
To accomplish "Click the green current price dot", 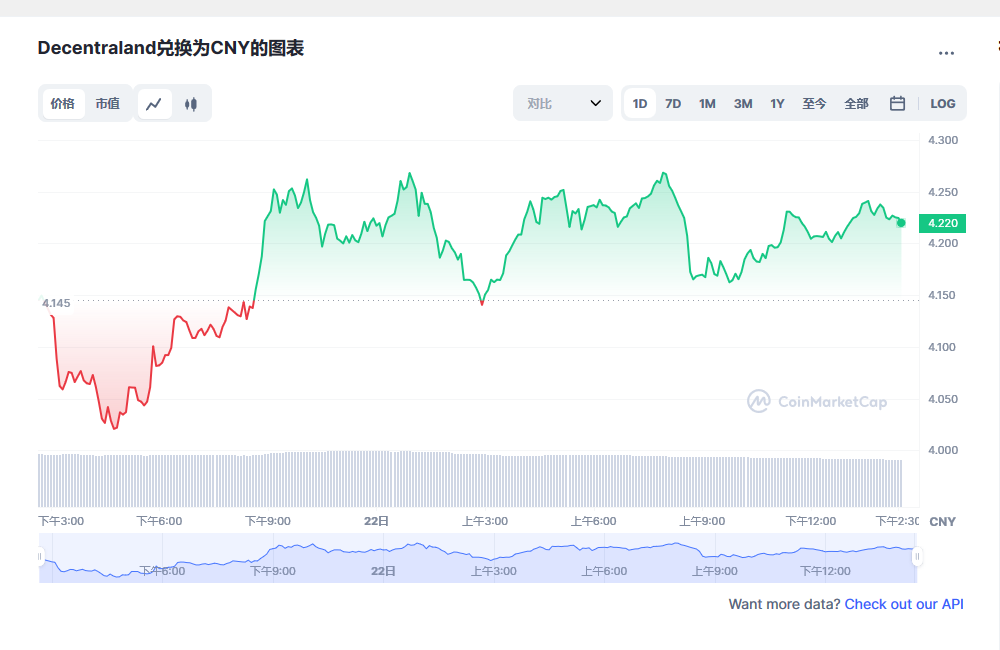I will pyautogui.click(x=901, y=223).
